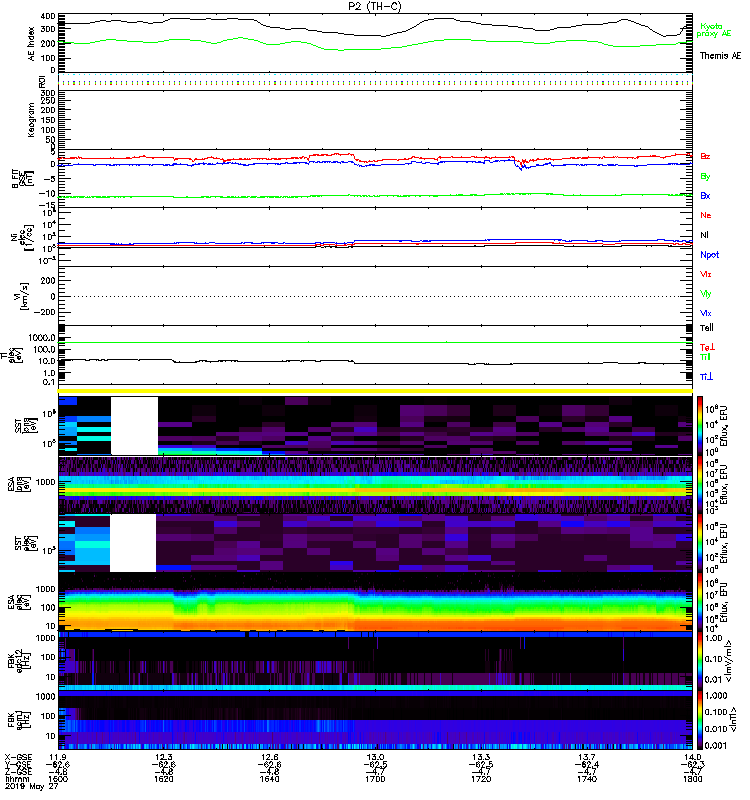Screen dimensions: 750x800
Task: Select the red Bz legend label
Action: pyautogui.click(x=705, y=156)
